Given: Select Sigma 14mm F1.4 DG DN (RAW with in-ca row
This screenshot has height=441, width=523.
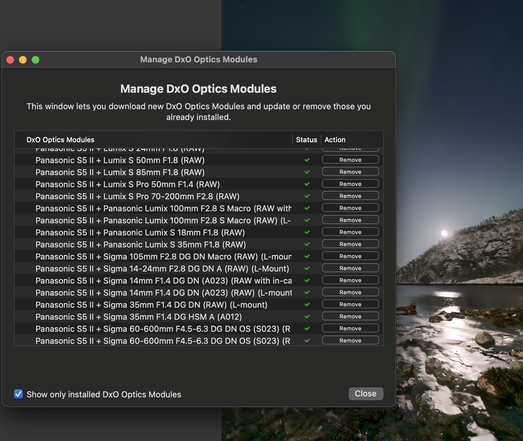Looking at the screenshot, I should 199,281.
